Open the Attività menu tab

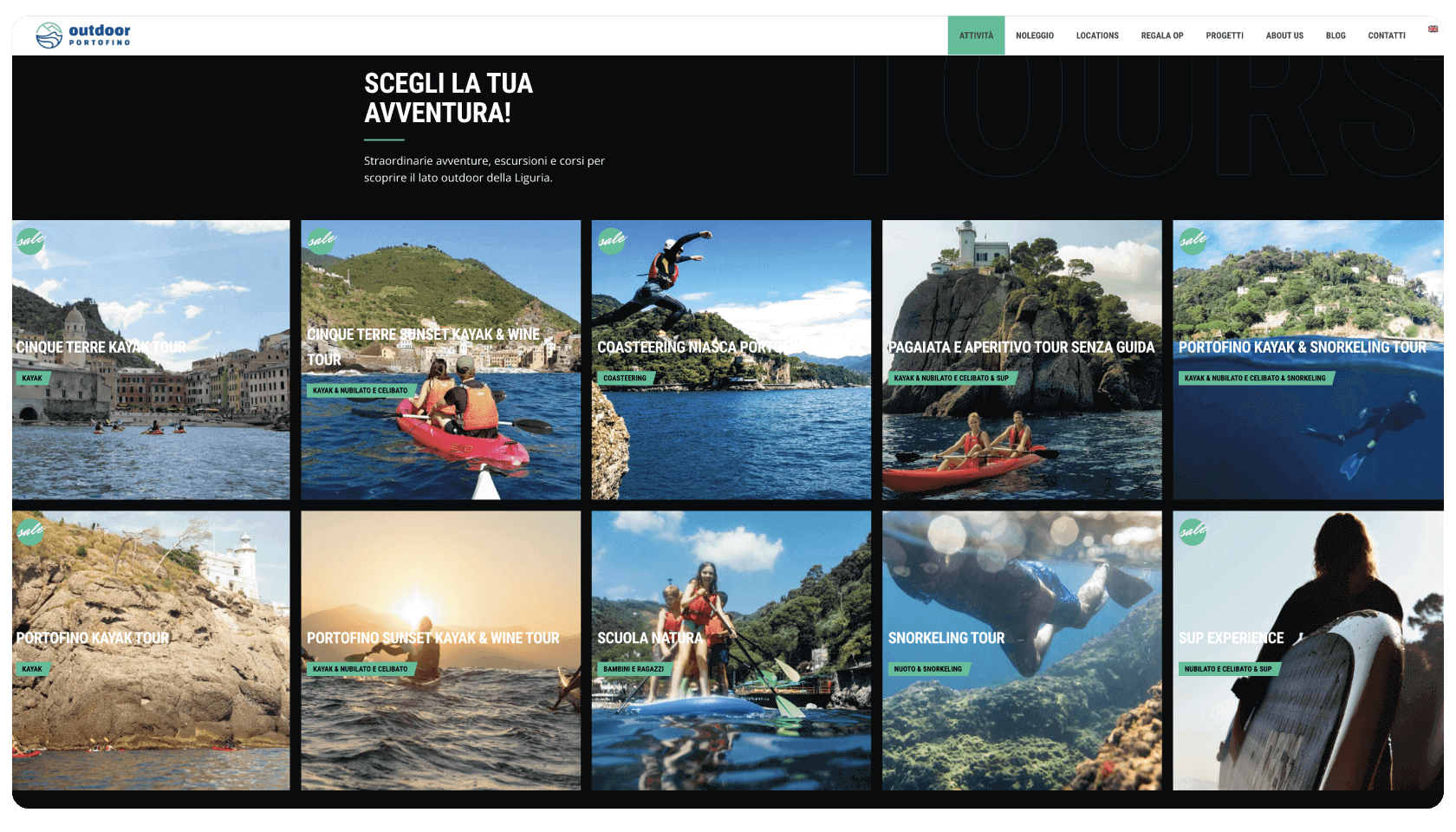(x=976, y=36)
